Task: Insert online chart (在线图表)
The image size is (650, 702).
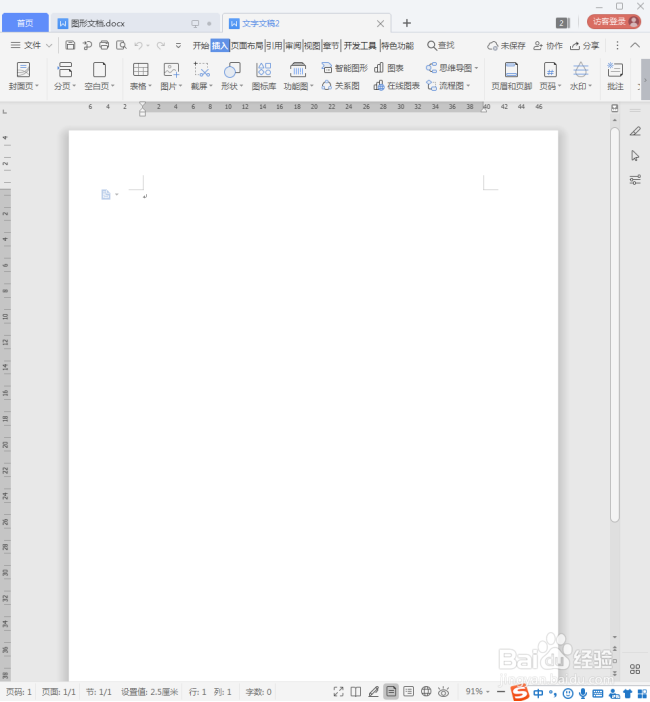Action: coord(397,86)
